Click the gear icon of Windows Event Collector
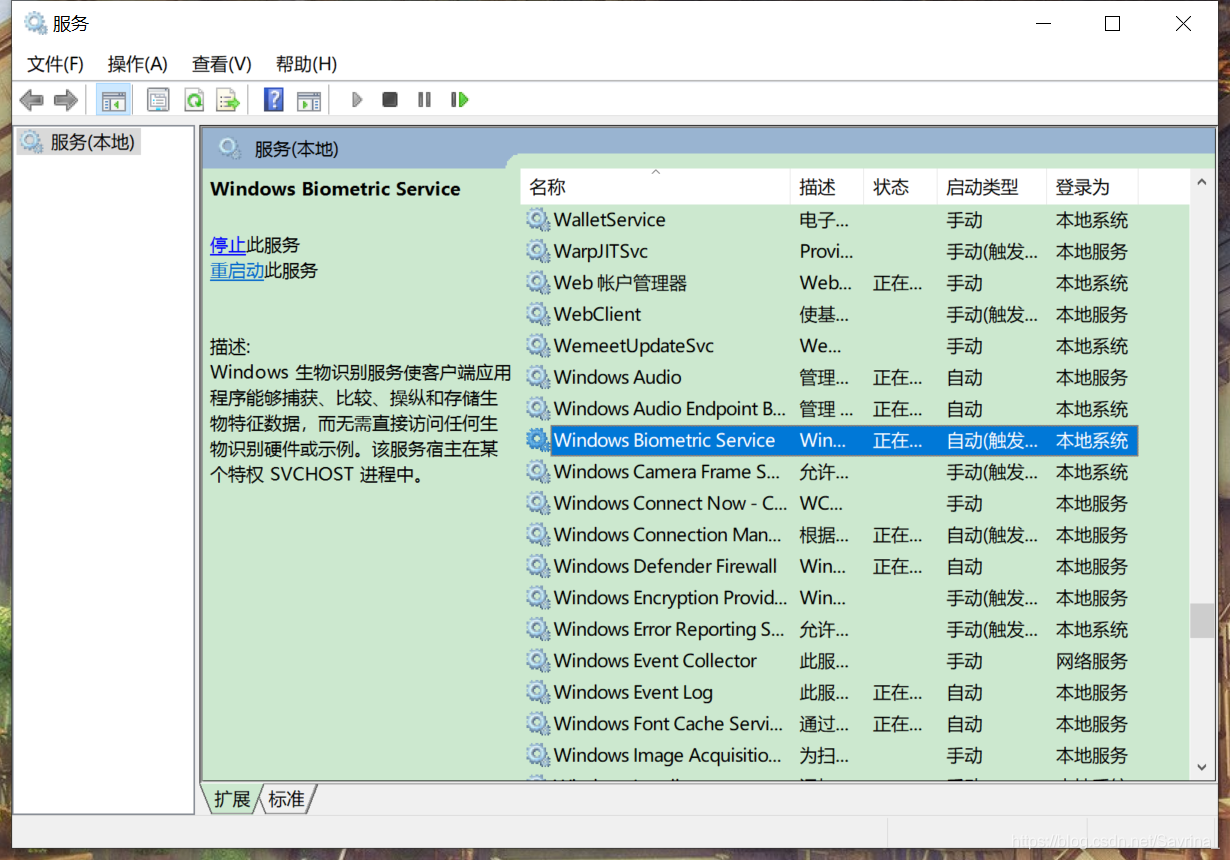The image size is (1230, 860). point(538,661)
